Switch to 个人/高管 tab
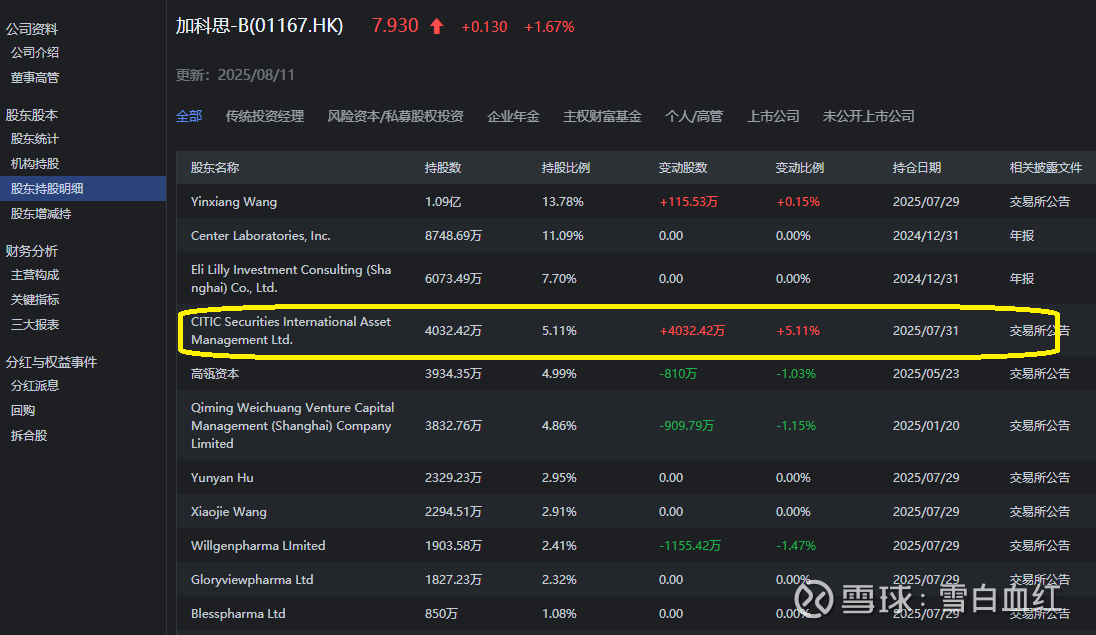1096x635 pixels. 694,116
